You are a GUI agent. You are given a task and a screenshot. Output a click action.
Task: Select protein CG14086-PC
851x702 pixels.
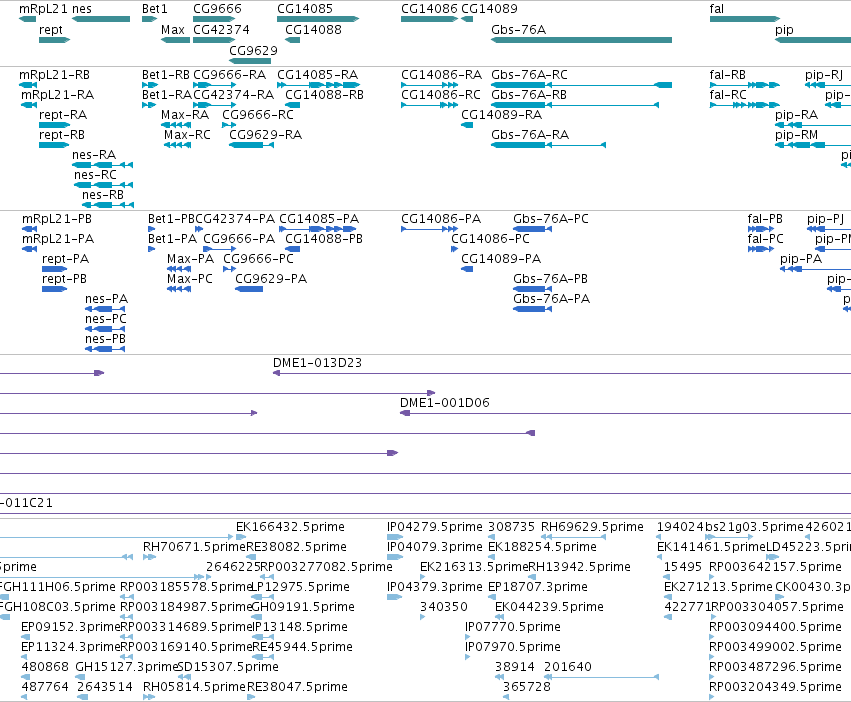click(x=490, y=239)
